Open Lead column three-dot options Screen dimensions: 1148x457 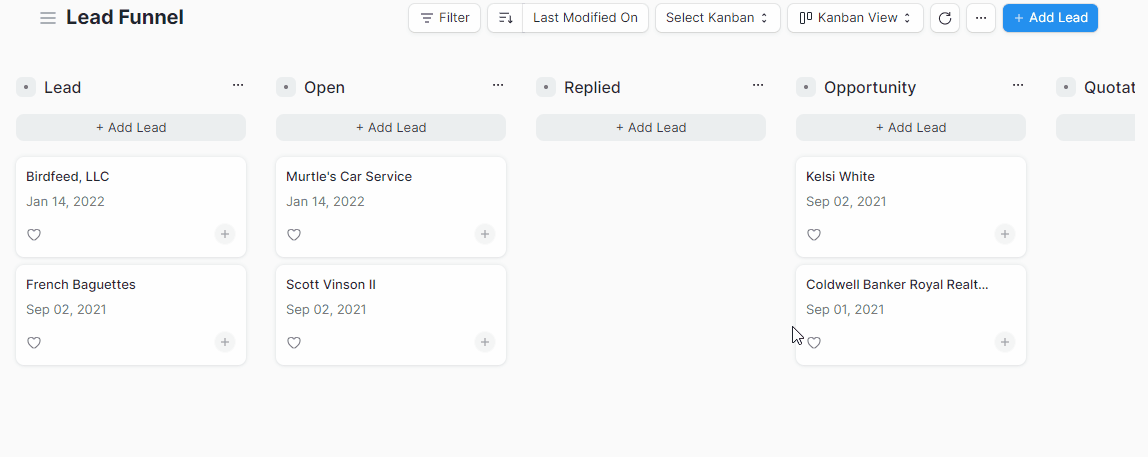click(238, 86)
